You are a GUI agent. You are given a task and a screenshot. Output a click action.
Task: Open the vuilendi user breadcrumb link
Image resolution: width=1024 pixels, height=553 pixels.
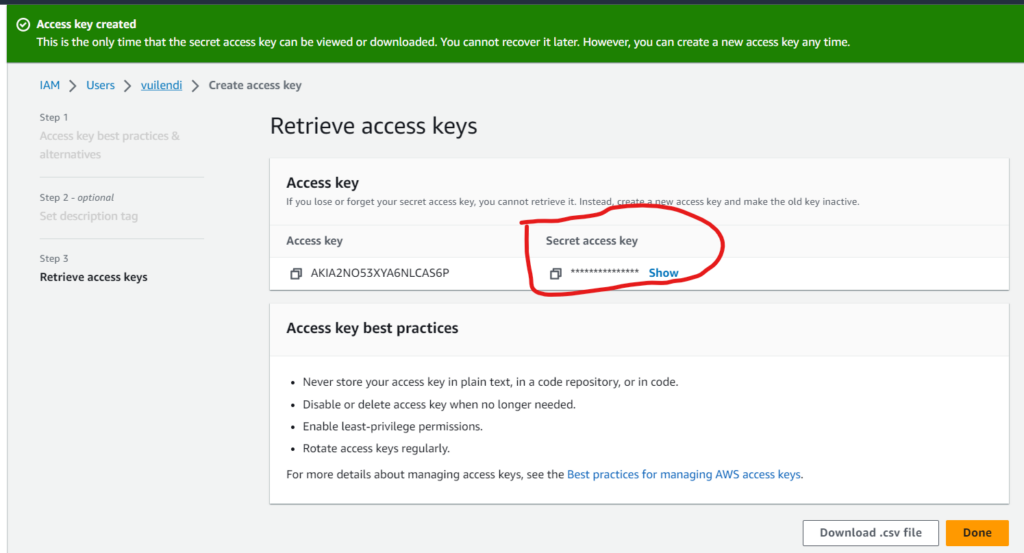click(x=161, y=86)
